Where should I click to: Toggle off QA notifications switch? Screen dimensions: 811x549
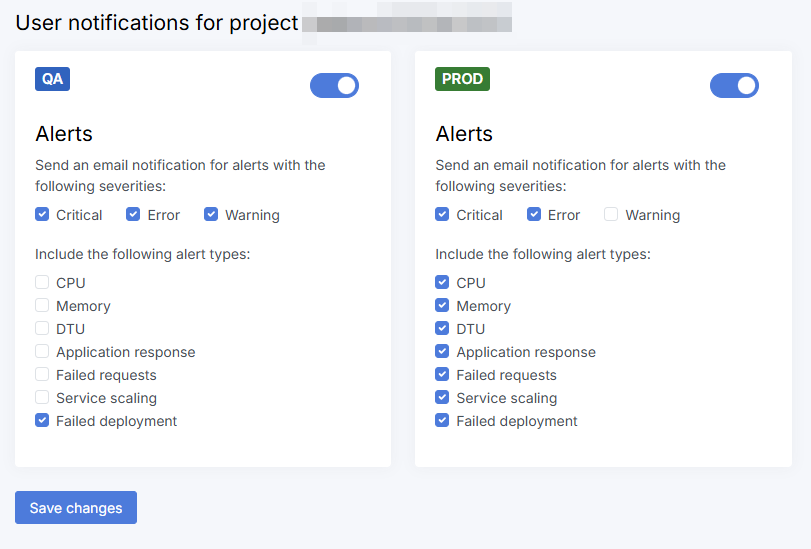334,86
